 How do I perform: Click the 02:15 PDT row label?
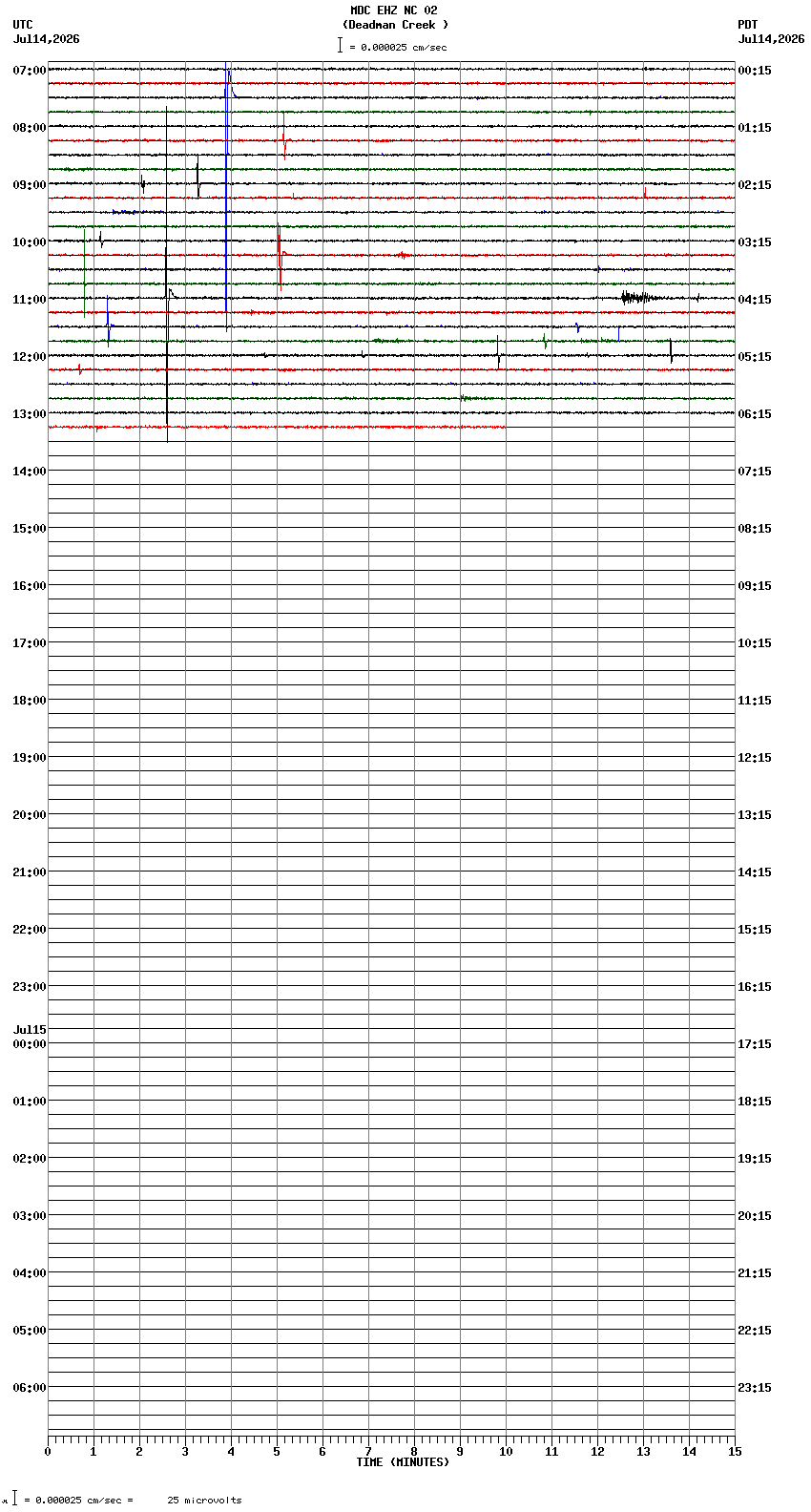755,185
